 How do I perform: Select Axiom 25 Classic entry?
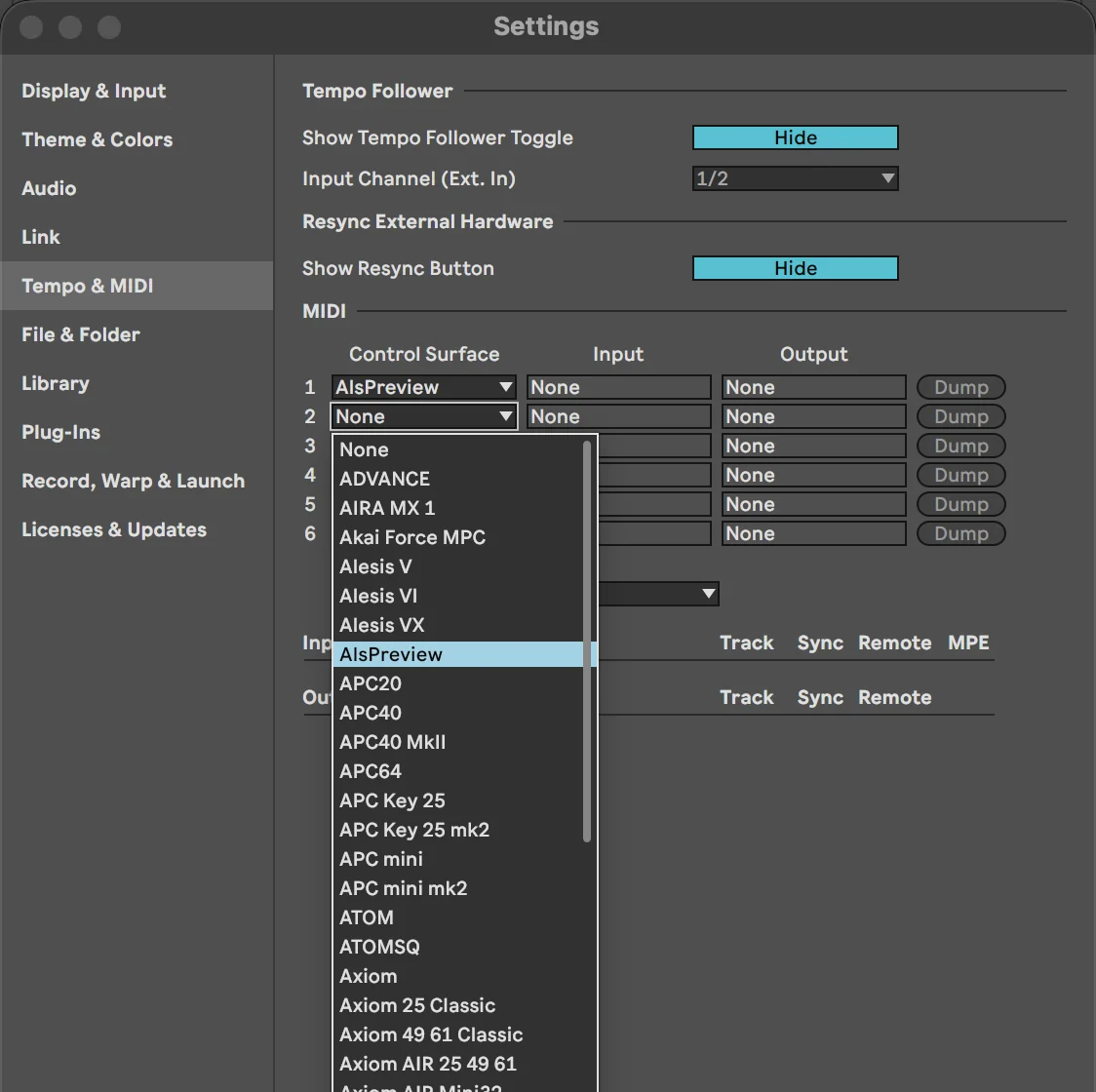(x=458, y=1006)
